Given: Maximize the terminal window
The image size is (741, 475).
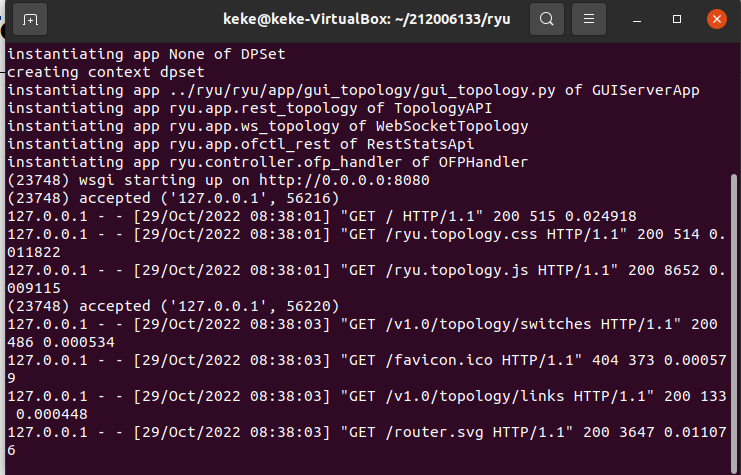Looking at the screenshot, I should point(677,19).
